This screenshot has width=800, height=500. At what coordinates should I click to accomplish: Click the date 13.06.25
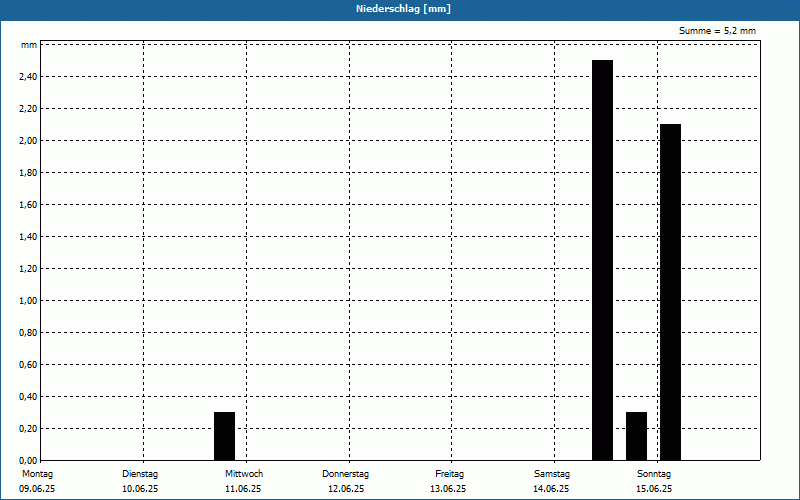click(x=448, y=489)
